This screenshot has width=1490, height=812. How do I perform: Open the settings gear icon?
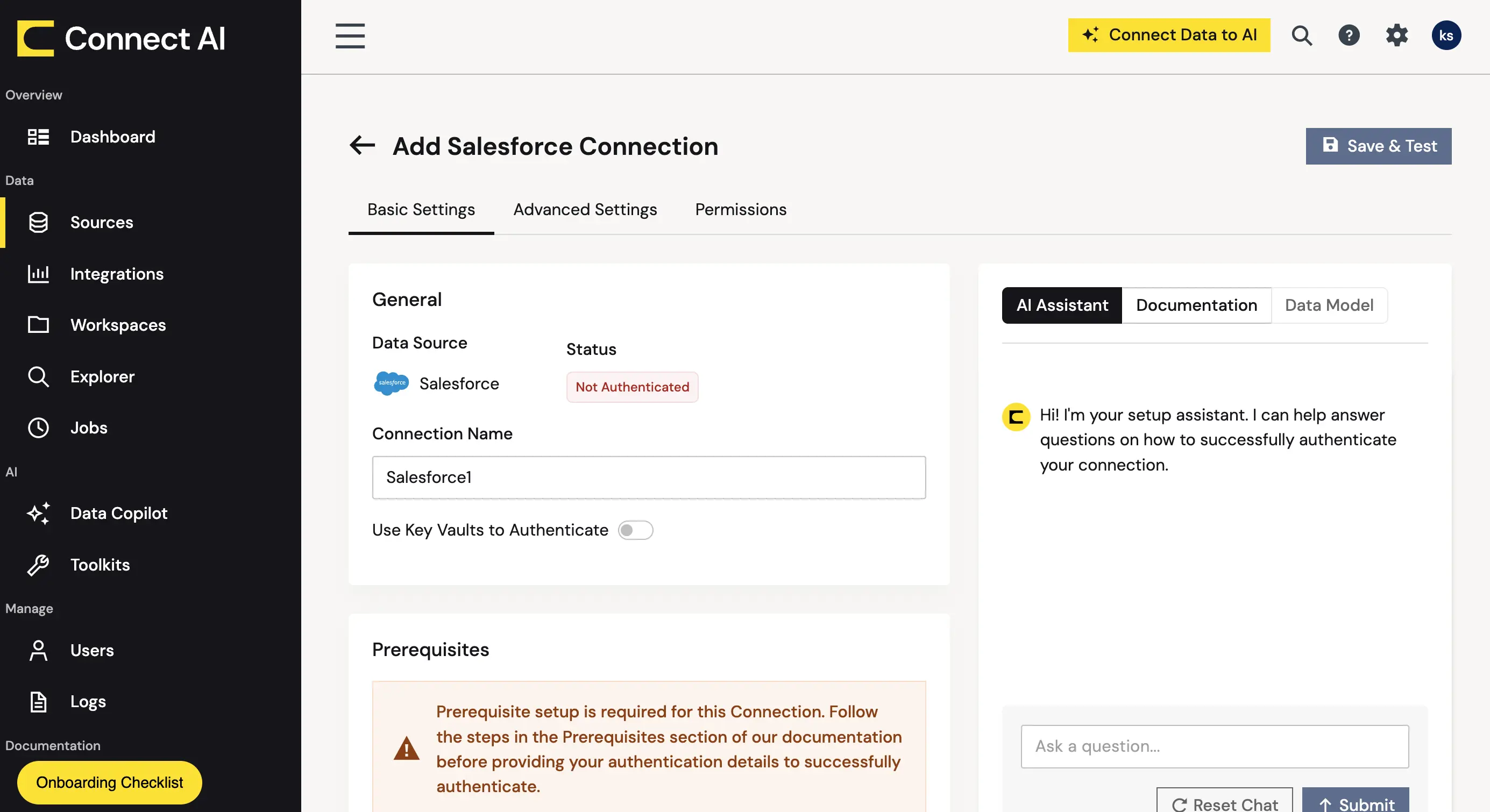point(1397,35)
